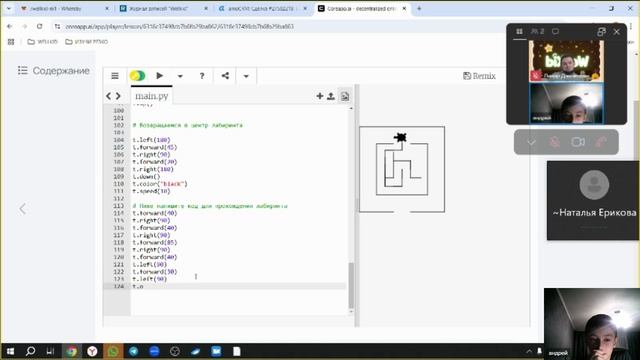Open the bookmarks apps grid icon
Screen dimensions: 640x360
pyautogui.click(x=11, y=42)
